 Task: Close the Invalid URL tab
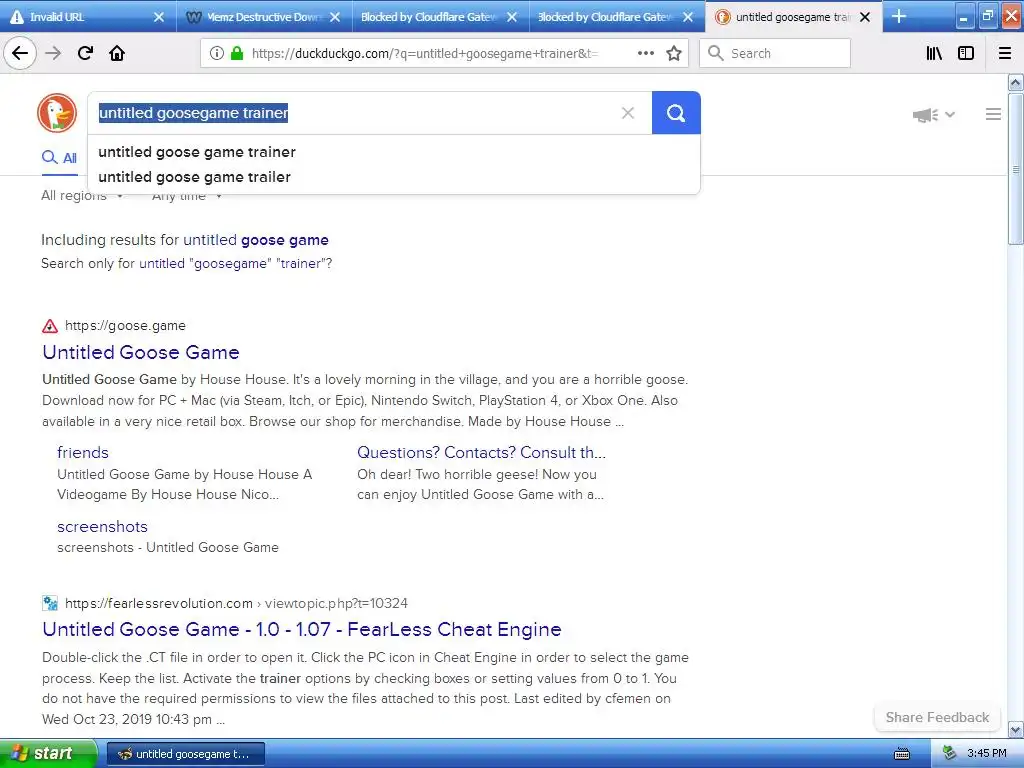tap(159, 17)
